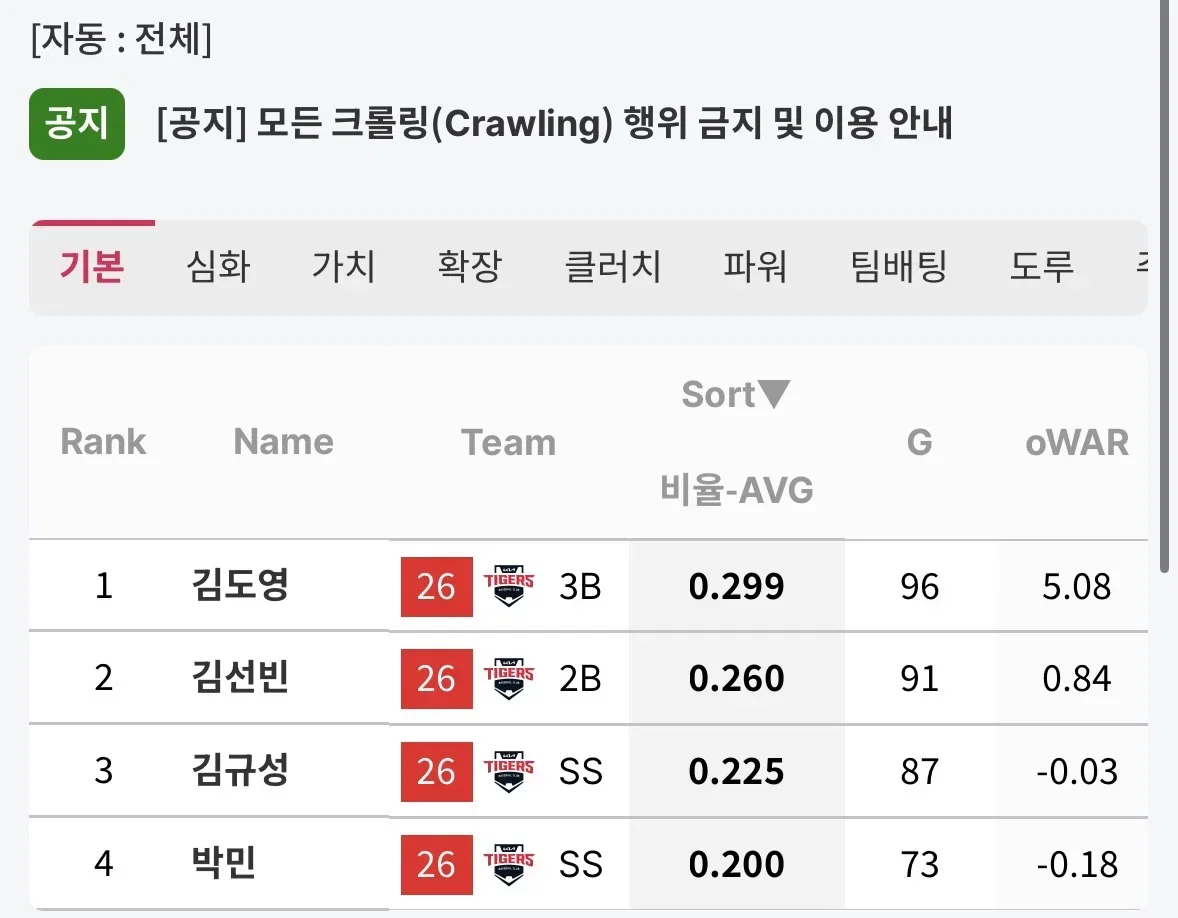This screenshot has height=918, width=1178.
Task: Click the Tigers logo in 박민 row
Action: pyautogui.click(x=509, y=864)
